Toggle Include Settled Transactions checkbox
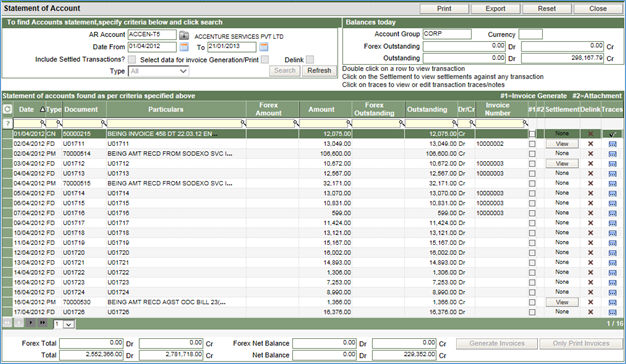Viewport: 626px width, 364px height. click(132, 59)
